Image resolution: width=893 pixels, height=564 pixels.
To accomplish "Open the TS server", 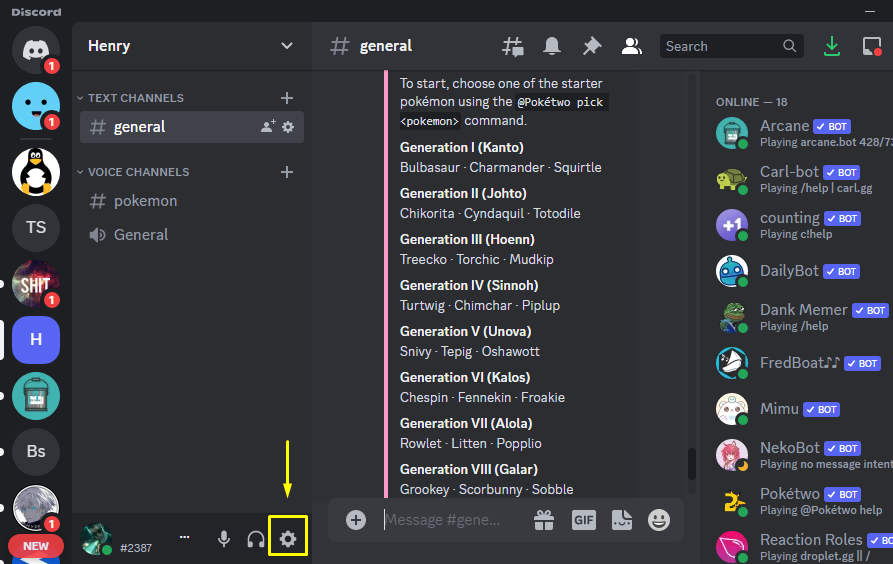I will tap(36, 227).
